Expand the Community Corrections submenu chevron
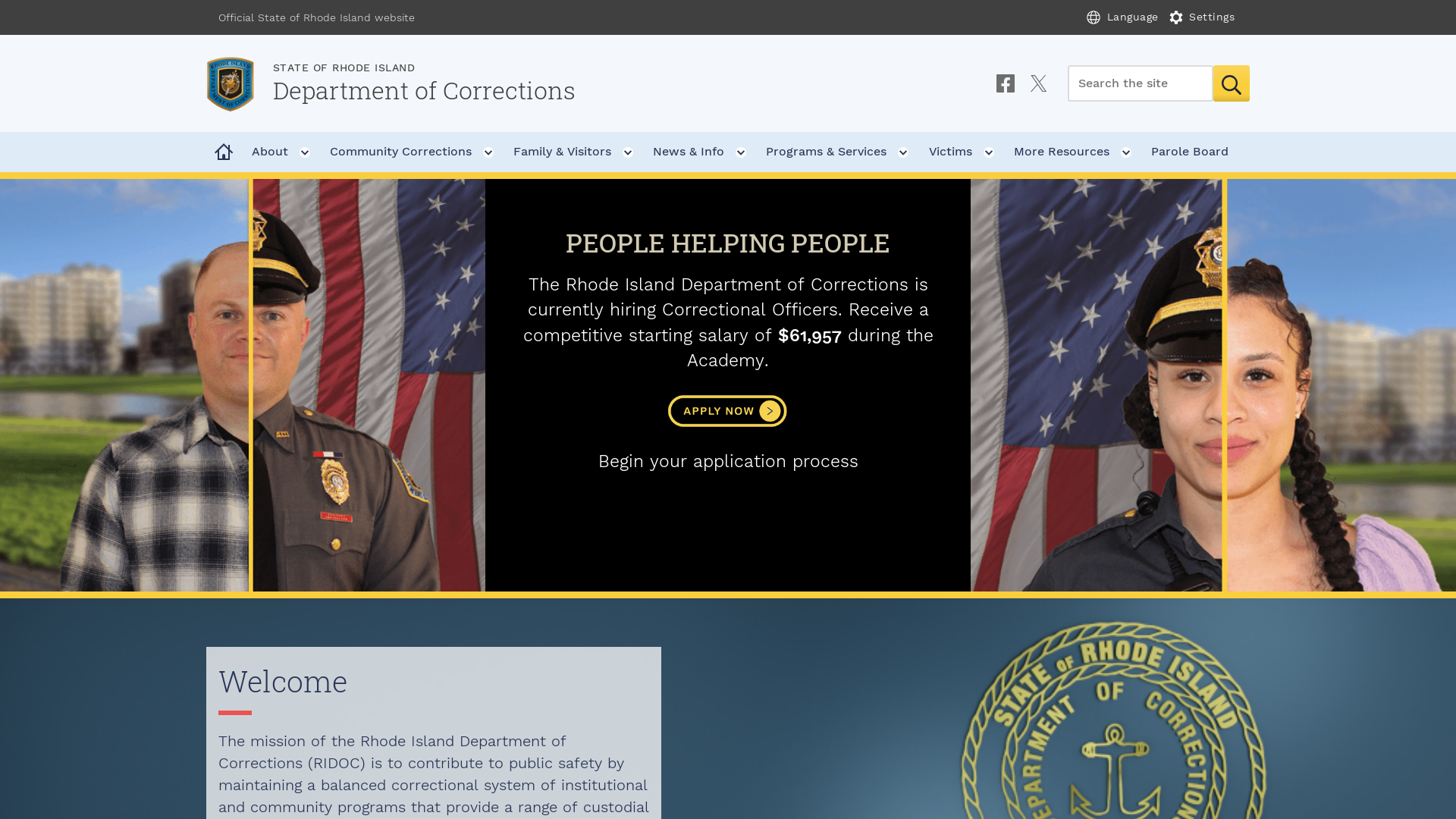This screenshot has width=1456, height=819. pyautogui.click(x=488, y=152)
